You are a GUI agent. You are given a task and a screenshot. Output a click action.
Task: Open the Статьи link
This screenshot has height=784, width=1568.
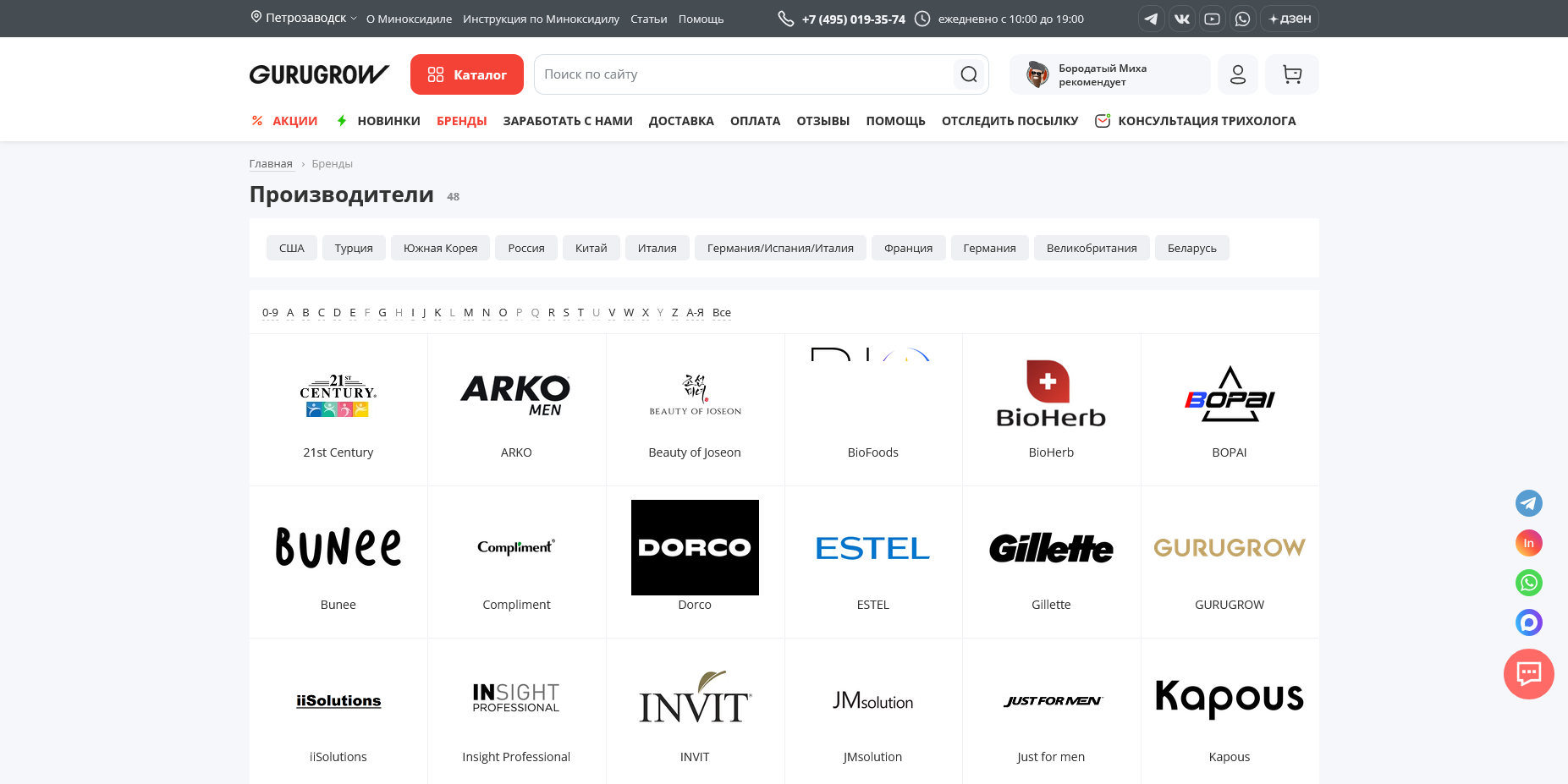click(x=649, y=19)
